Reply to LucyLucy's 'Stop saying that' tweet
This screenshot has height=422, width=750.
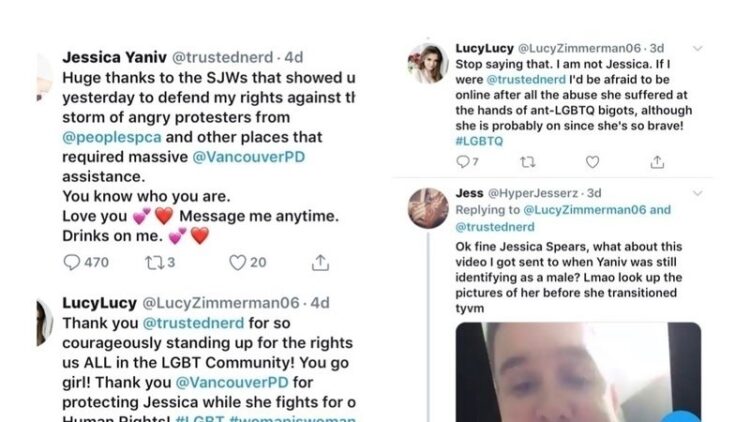pyautogui.click(x=463, y=162)
